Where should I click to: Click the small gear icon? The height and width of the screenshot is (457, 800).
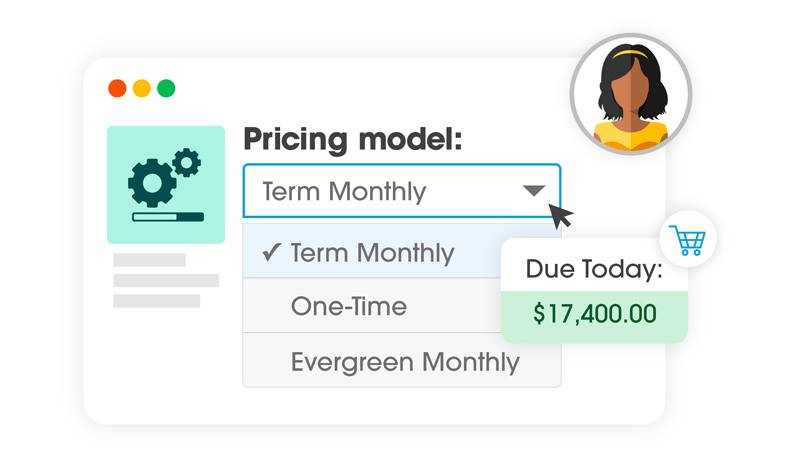tap(186, 161)
